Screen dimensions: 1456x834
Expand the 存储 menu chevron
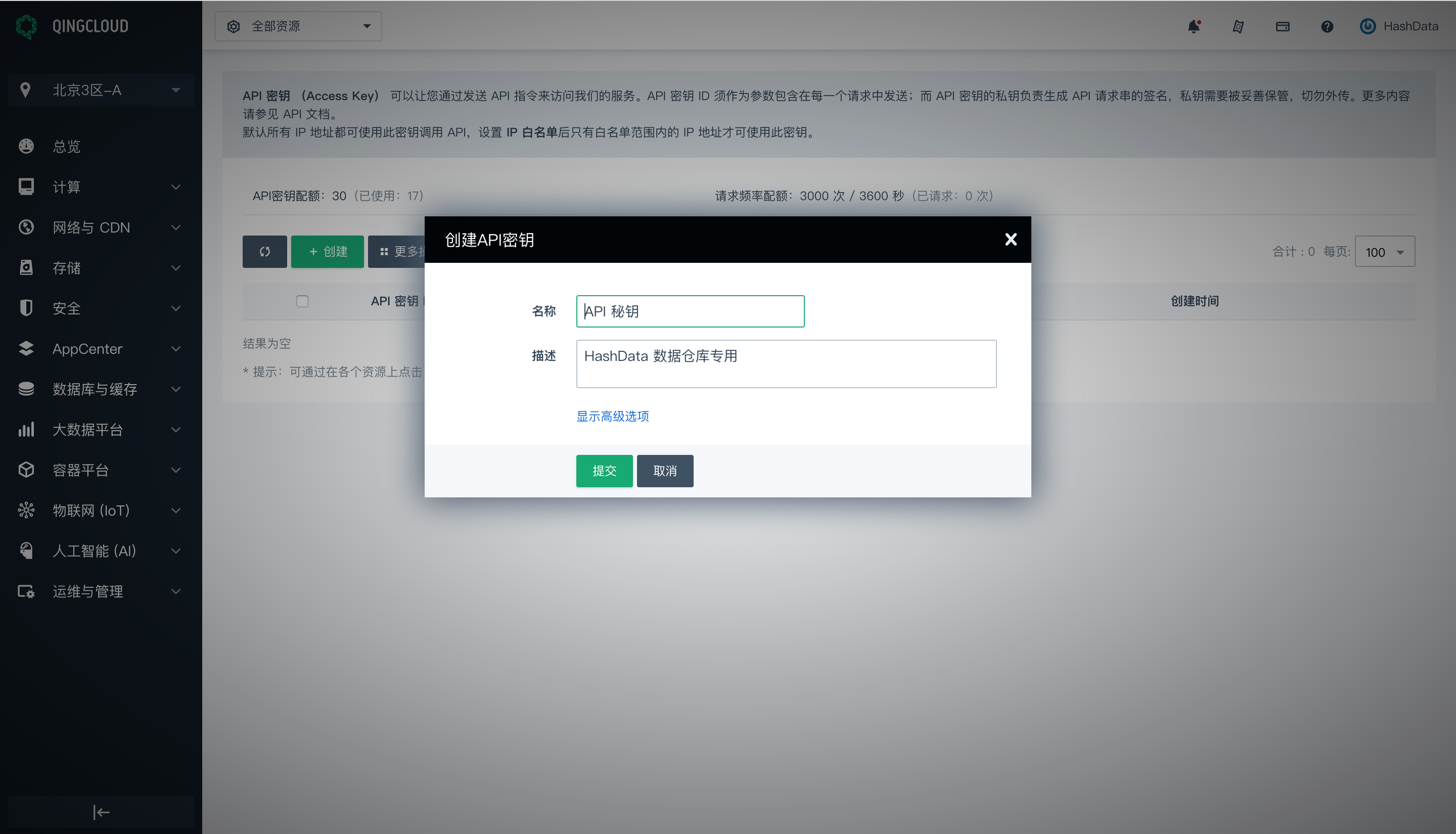tap(176, 267)
